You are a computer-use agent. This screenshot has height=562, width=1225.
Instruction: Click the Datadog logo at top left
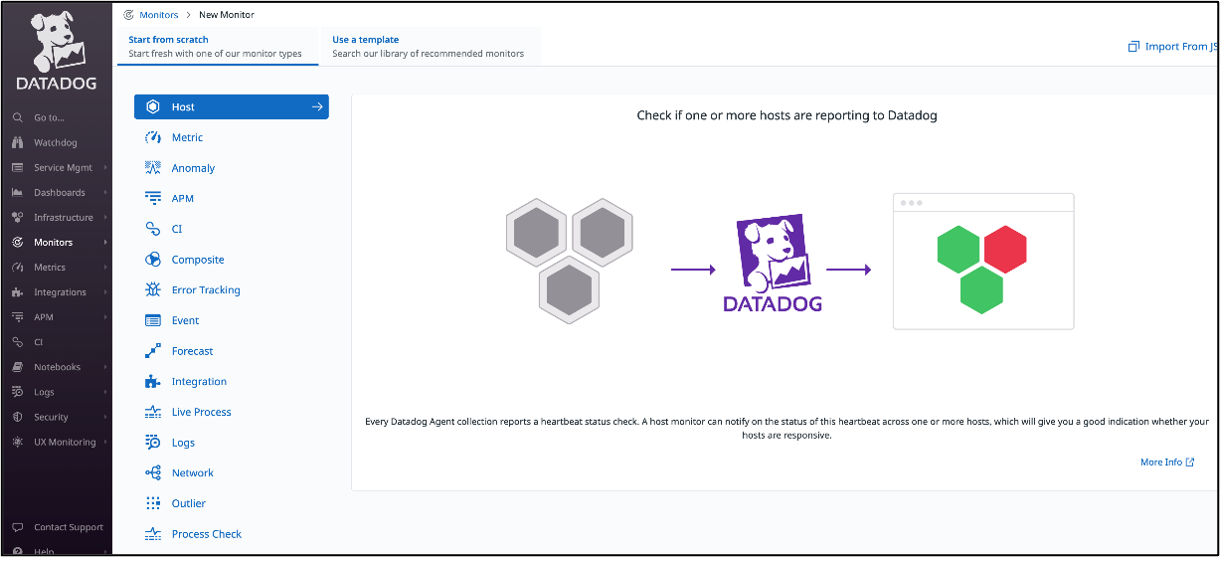pyautogui.click(x=56, y=52)
